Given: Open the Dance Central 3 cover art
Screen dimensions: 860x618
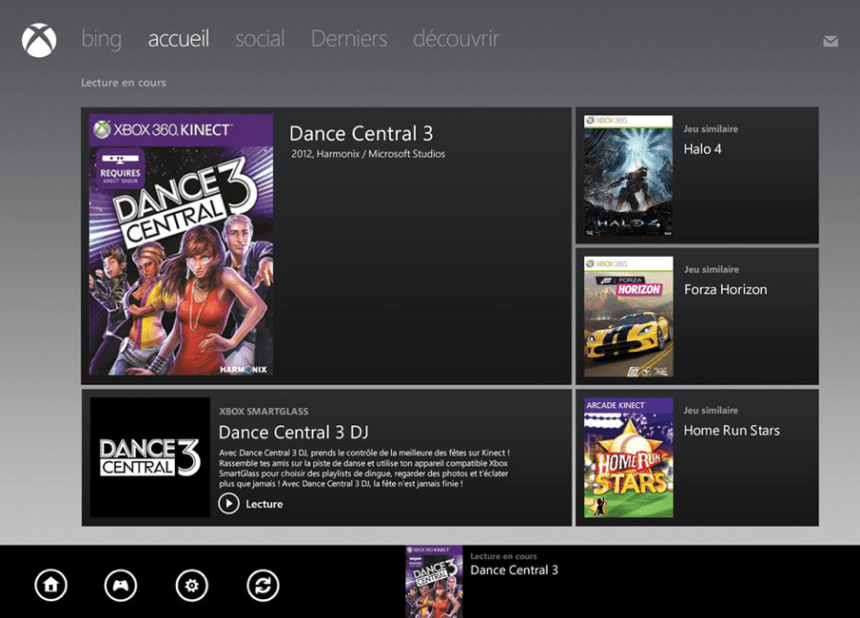Looking at the screenshot, I should click(x=181, y=245).
